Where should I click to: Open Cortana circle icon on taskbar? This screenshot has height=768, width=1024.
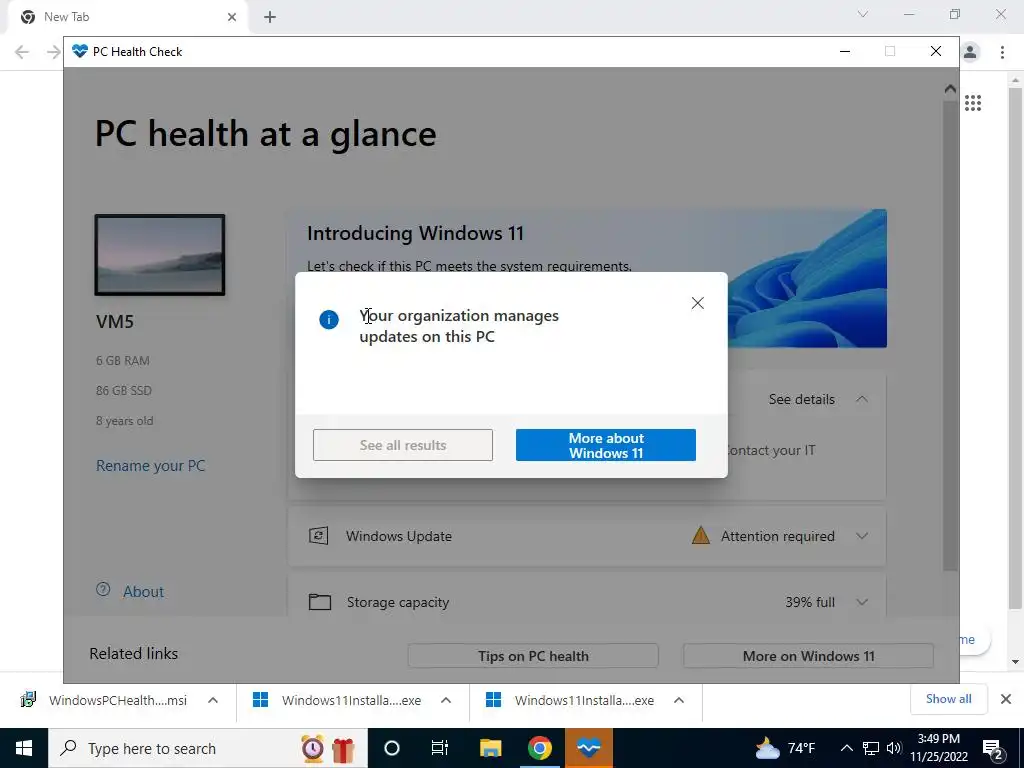[392, 748]
